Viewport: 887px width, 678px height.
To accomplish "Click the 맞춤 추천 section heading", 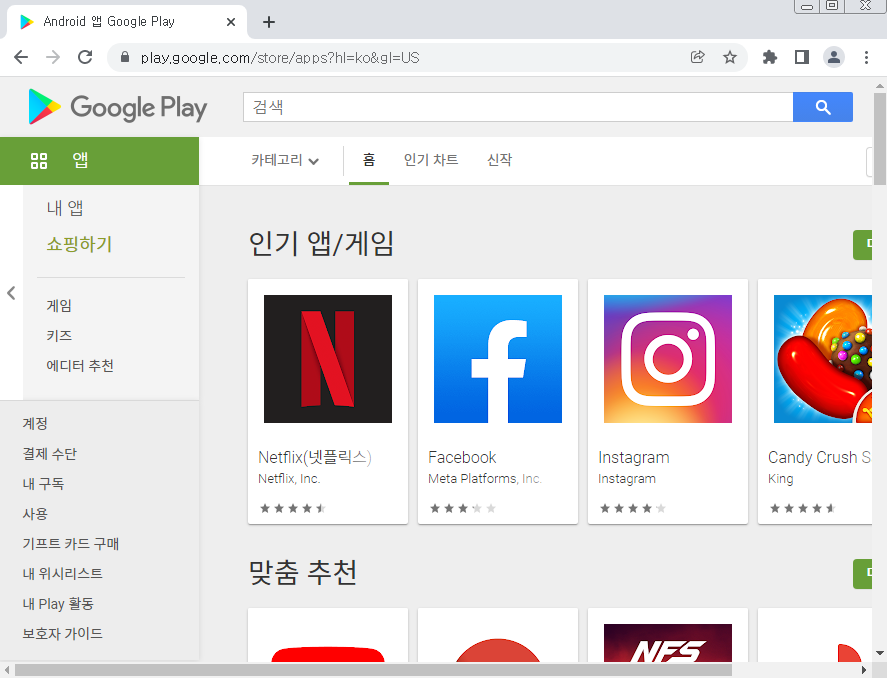I will pyautogui.click(x=303, y=572).
